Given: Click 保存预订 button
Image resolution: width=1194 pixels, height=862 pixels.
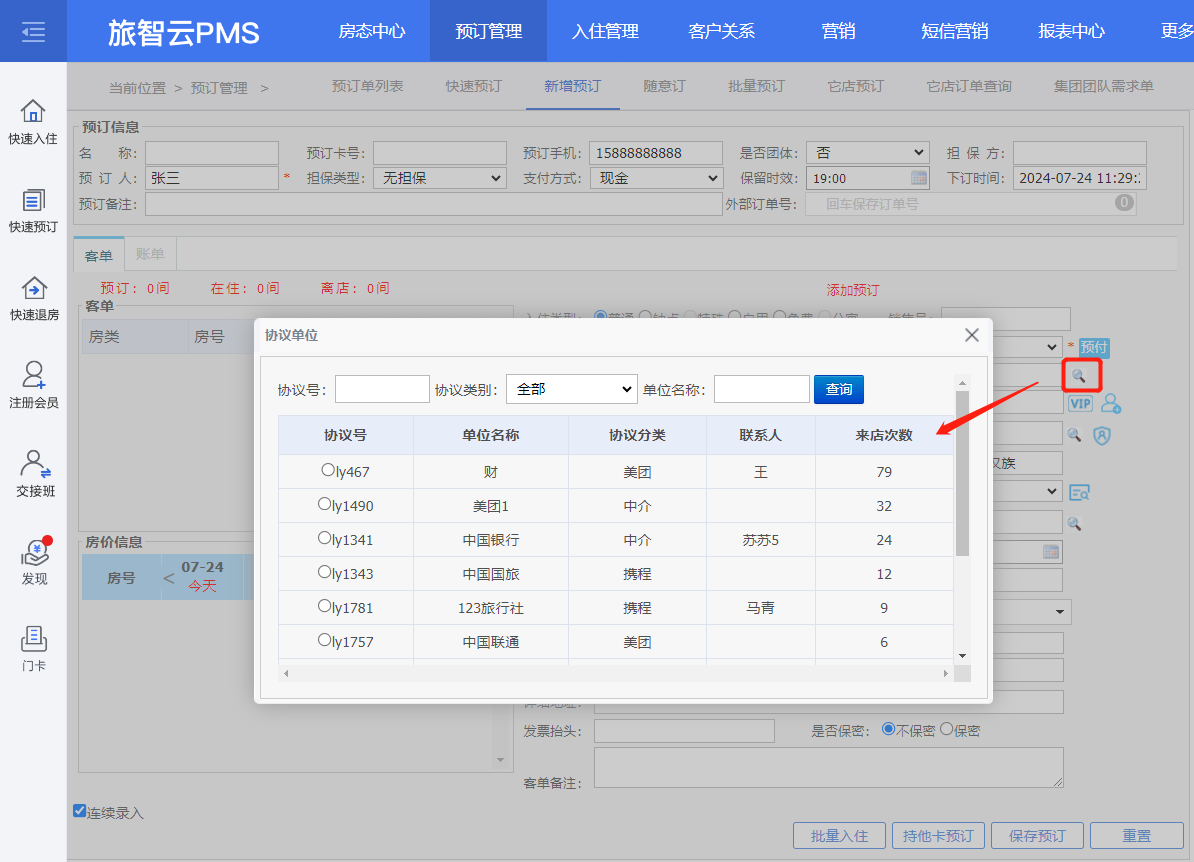Looking at the screenshot, I should (1037, 835).
